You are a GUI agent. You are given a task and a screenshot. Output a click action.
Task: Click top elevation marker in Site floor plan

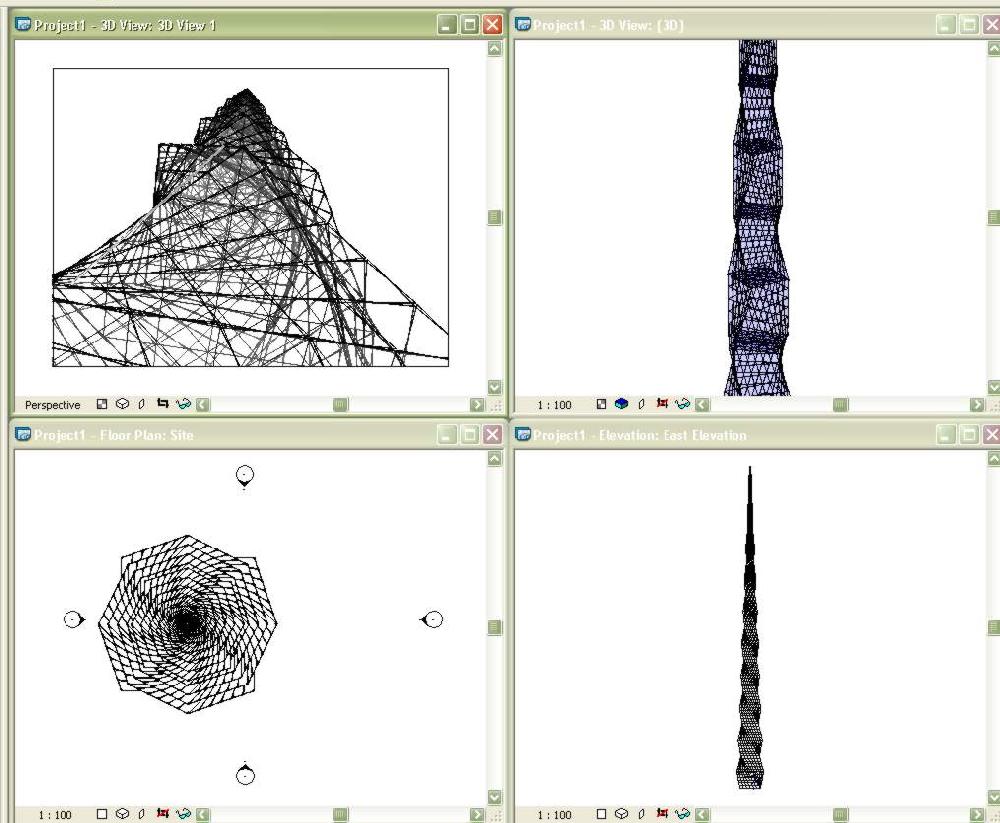(245, 476)
